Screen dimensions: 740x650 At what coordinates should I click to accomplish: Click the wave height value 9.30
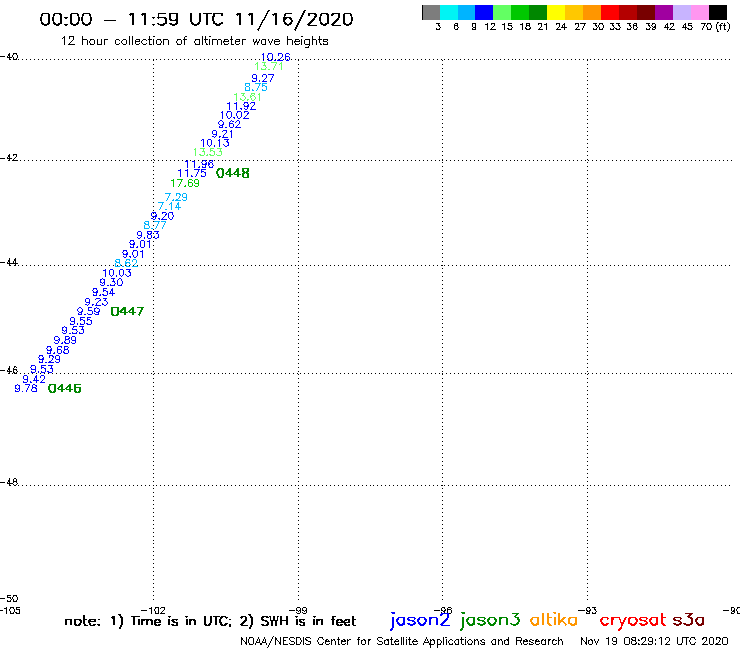coord(111,282)
